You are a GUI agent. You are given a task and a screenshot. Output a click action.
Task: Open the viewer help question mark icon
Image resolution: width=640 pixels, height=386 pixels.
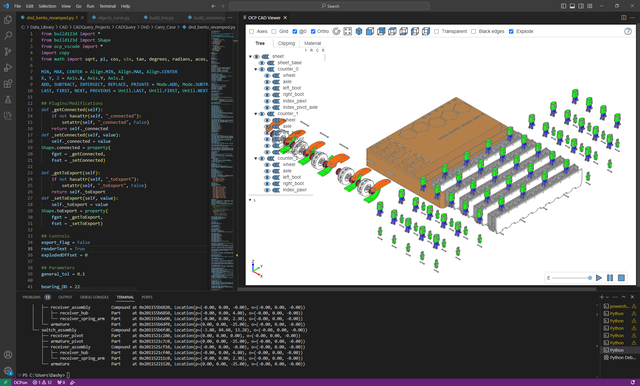(x=628, y=31)
